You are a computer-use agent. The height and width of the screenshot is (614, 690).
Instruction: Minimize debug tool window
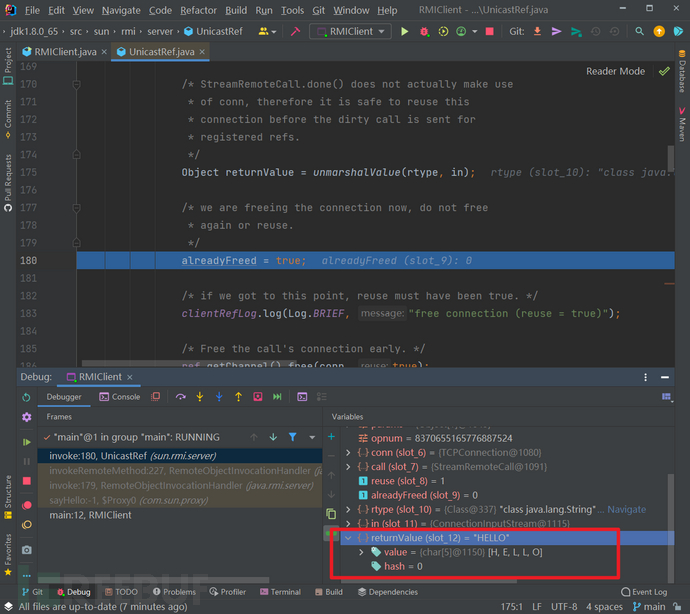664,377
